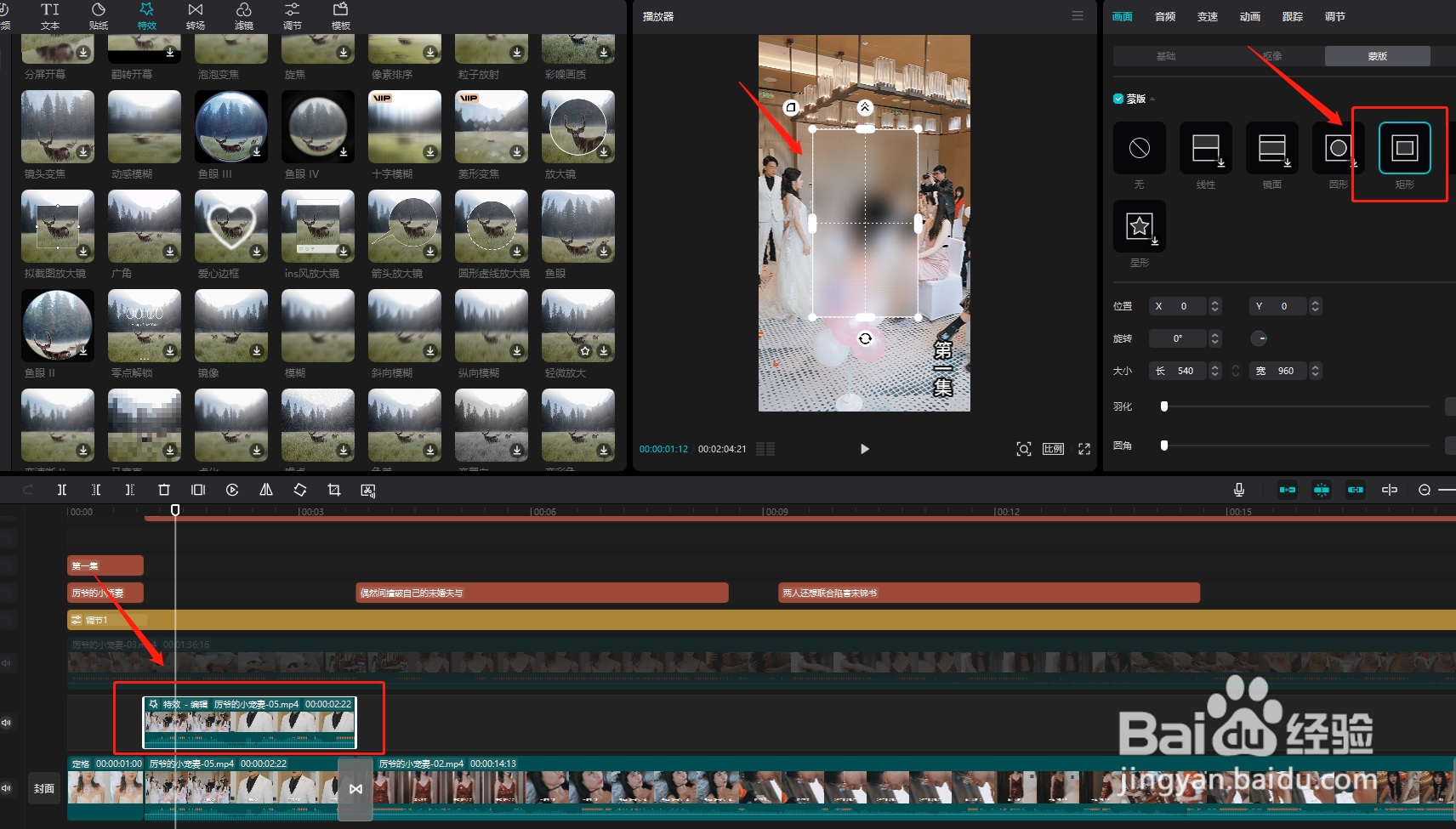The image size is (1456, 829).
Task: Click the 长 size stepper arrows
Action: point(1215,371)
